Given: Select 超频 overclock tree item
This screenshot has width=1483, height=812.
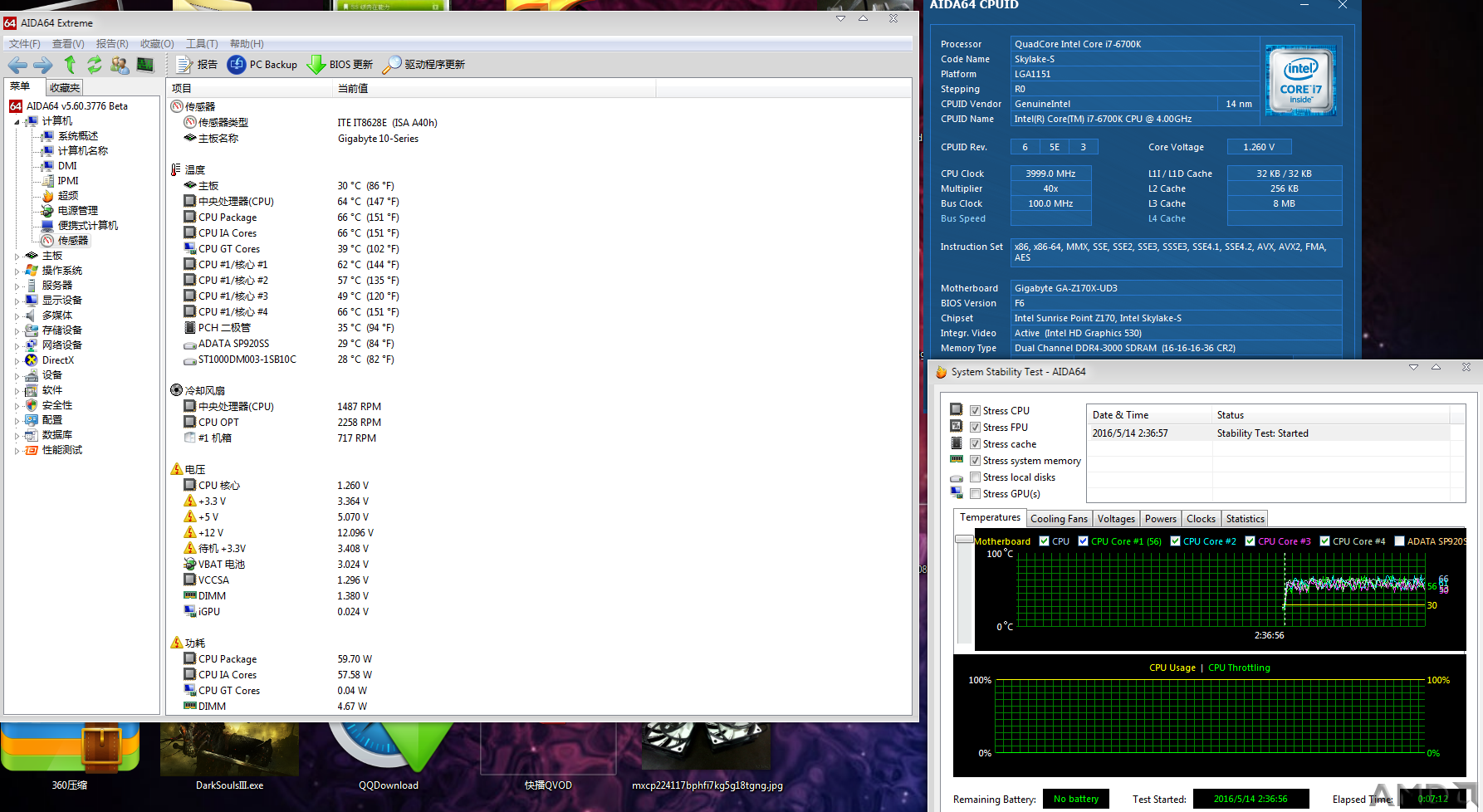Looking at the screenshot, I should (x=68, y=196).
